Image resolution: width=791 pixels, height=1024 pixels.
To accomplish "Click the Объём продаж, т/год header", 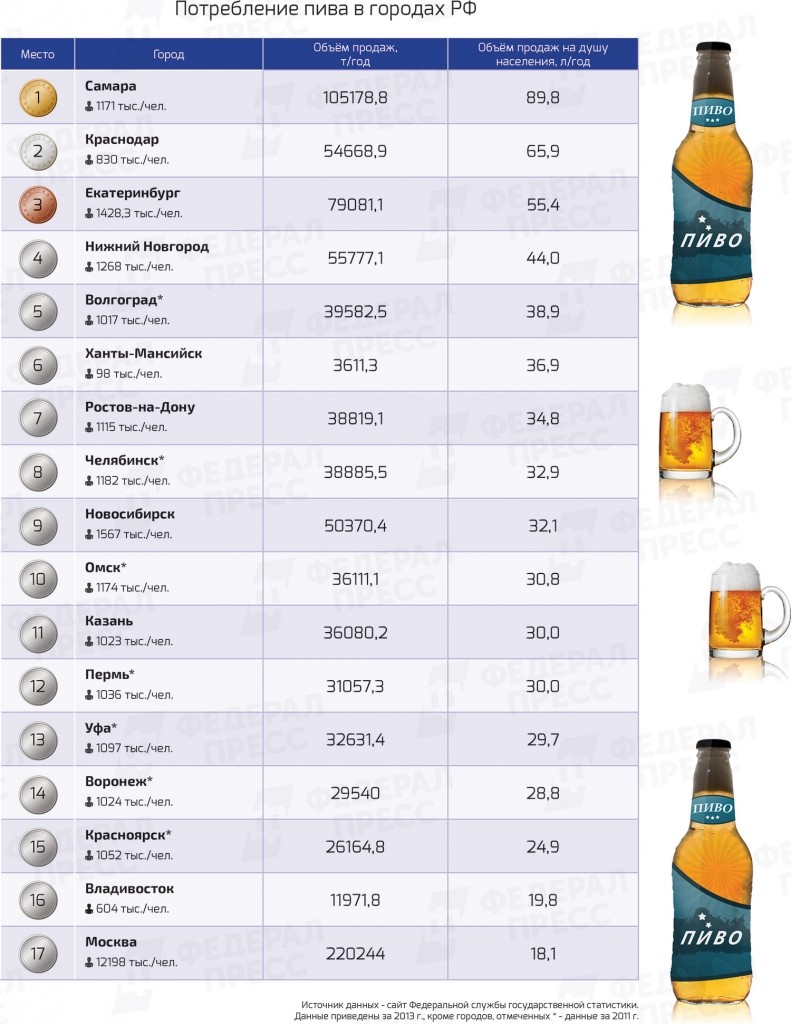I will pos(355,54).
